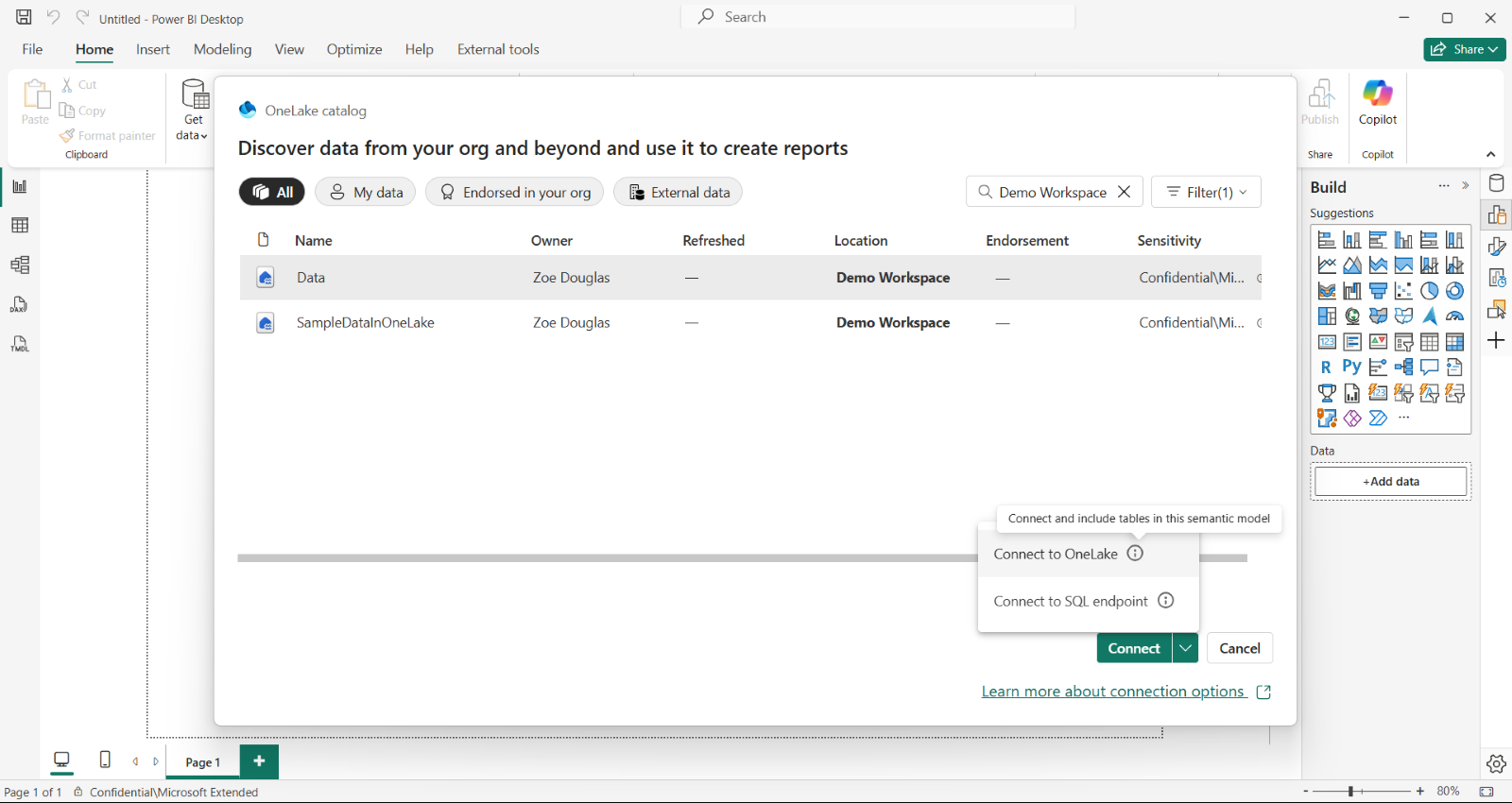Select the Pie chart visual

(1430, 291)
